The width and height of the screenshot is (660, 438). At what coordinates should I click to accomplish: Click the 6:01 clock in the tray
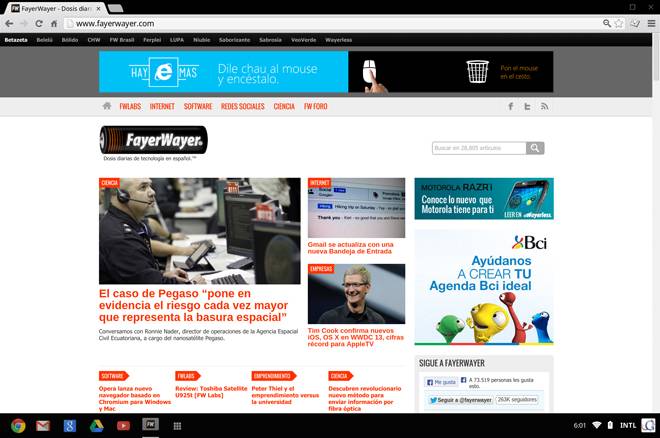click(580, 425)
